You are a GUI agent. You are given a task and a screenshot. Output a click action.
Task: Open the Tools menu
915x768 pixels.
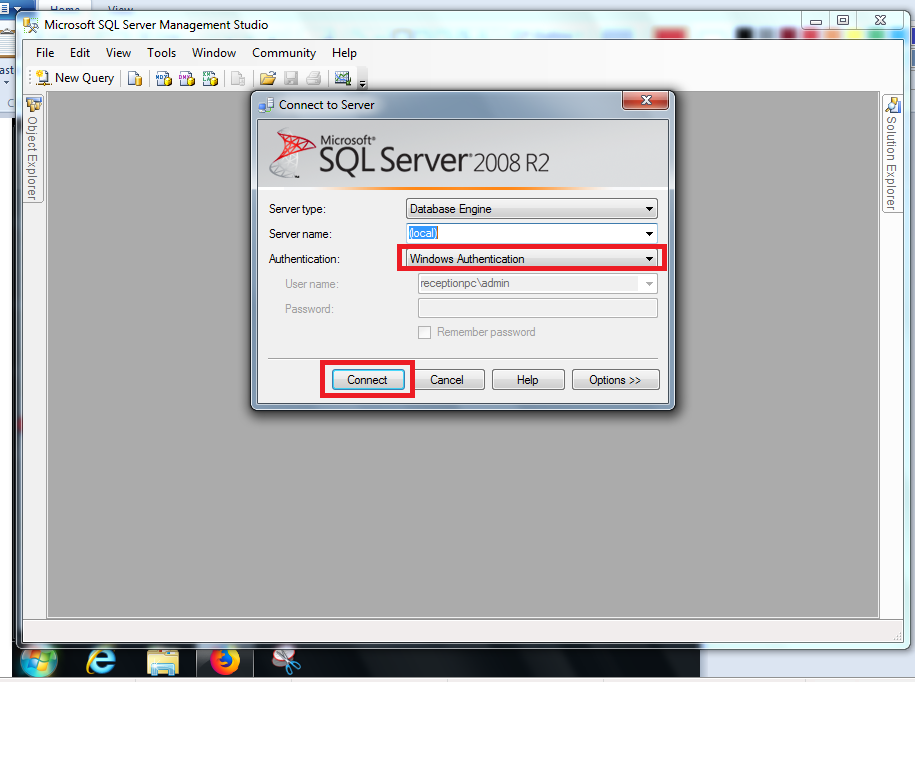(161, 53)
